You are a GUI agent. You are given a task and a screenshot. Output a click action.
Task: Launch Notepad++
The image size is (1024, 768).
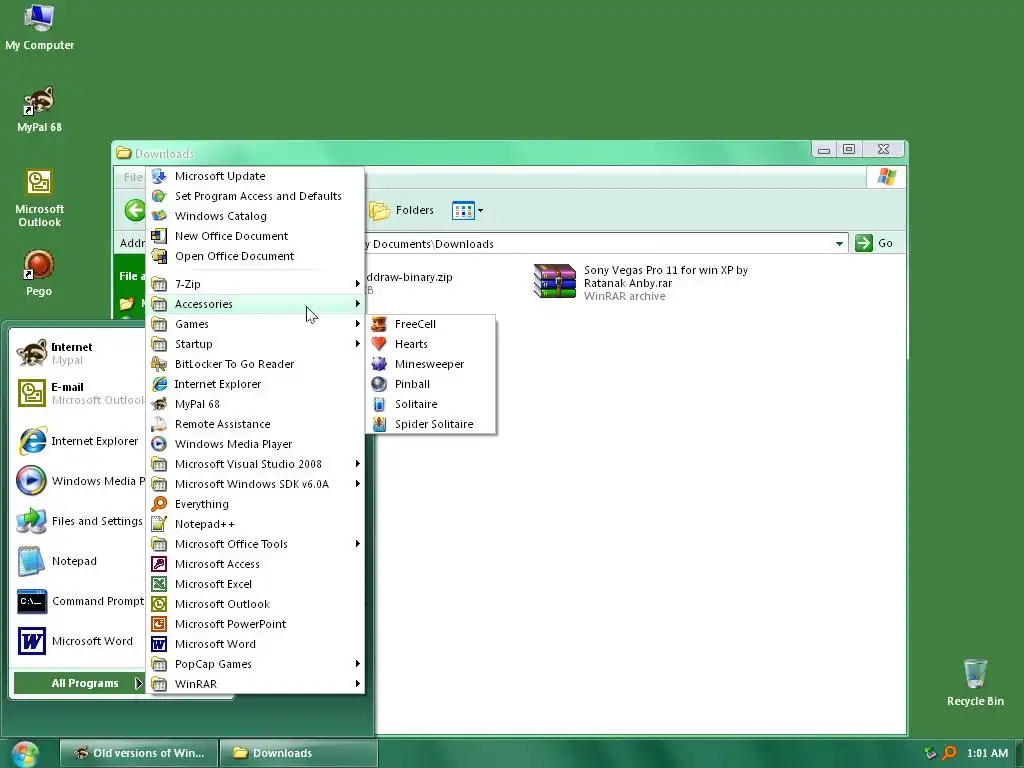[255, 524]
